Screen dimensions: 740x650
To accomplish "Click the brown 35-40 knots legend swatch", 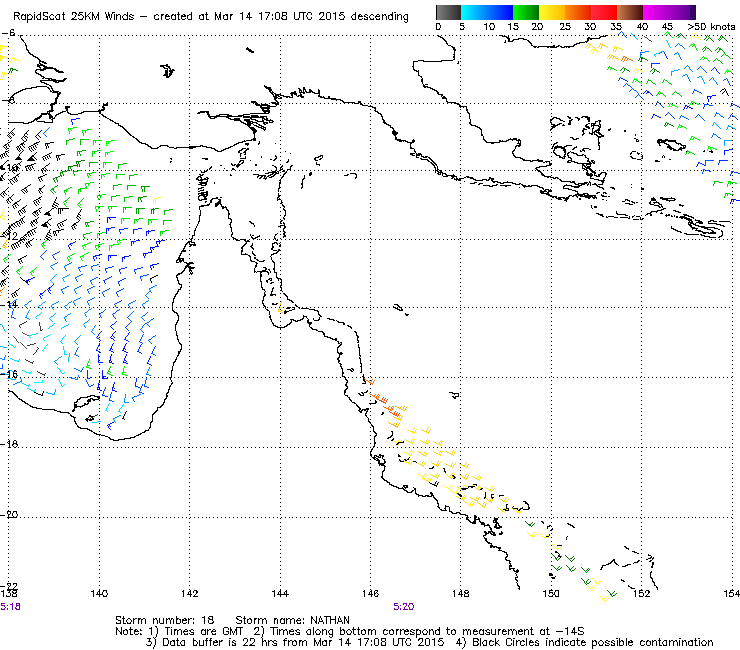I will click(x=630, y=12).
